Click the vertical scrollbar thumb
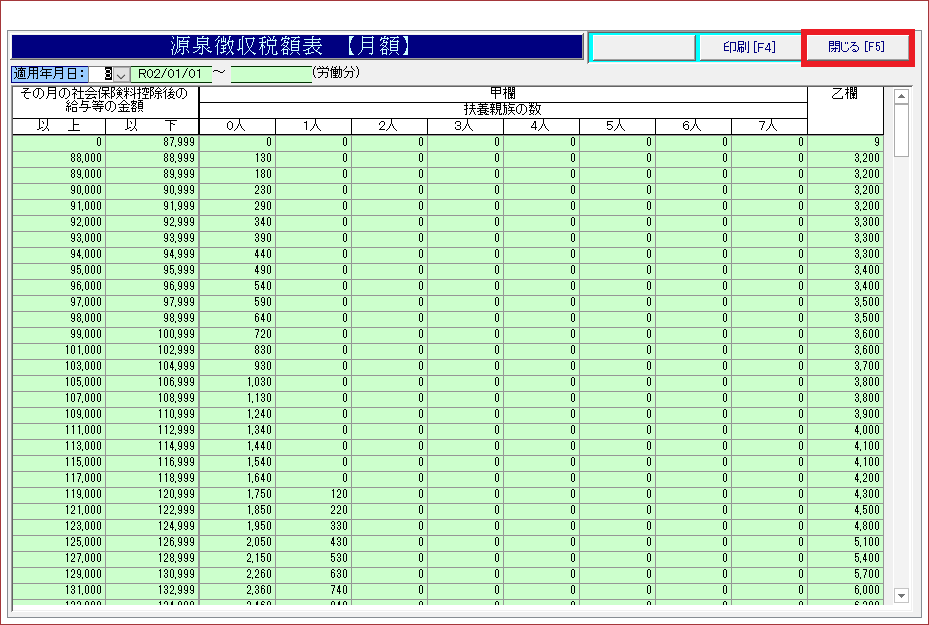929x625 pixels. 901,130
